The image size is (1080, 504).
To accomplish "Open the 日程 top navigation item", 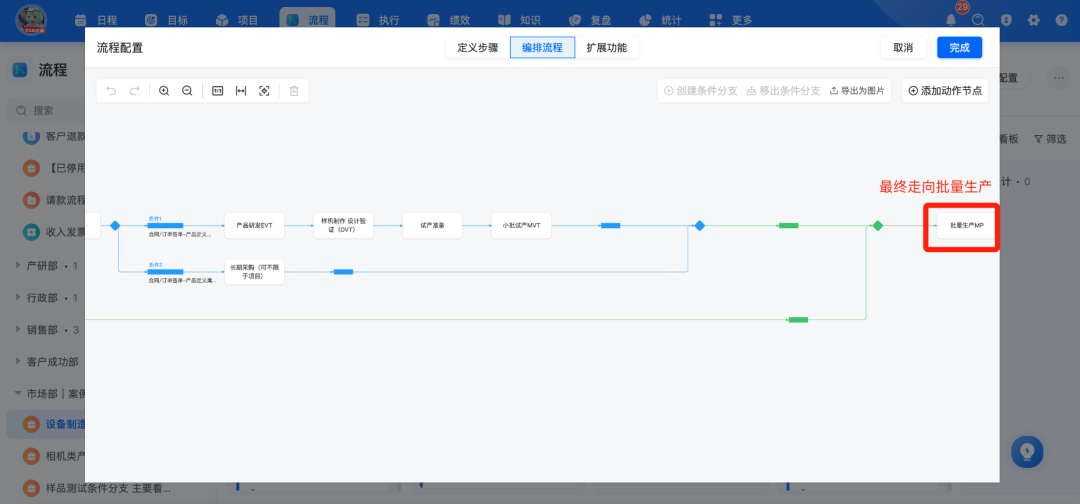I will click(x=95, y=20).
